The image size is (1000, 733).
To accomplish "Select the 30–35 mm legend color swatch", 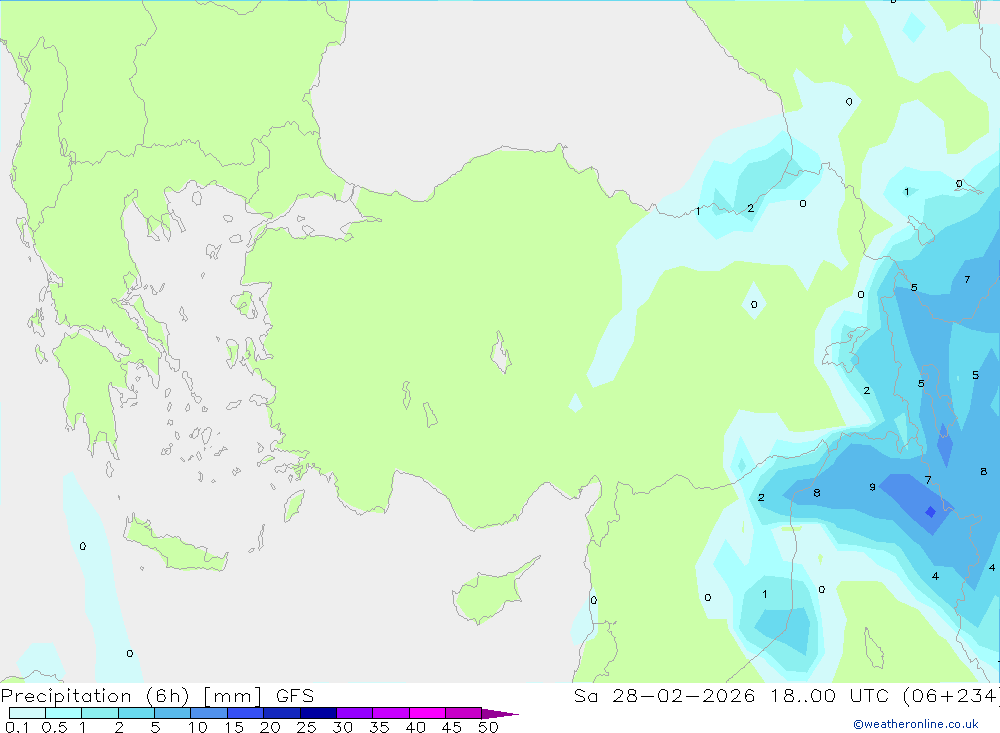I will [x=355, y=713].
